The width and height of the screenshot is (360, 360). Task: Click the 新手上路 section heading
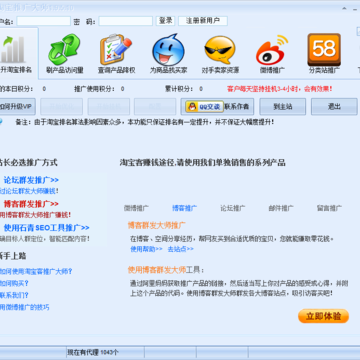pos(13,256)
